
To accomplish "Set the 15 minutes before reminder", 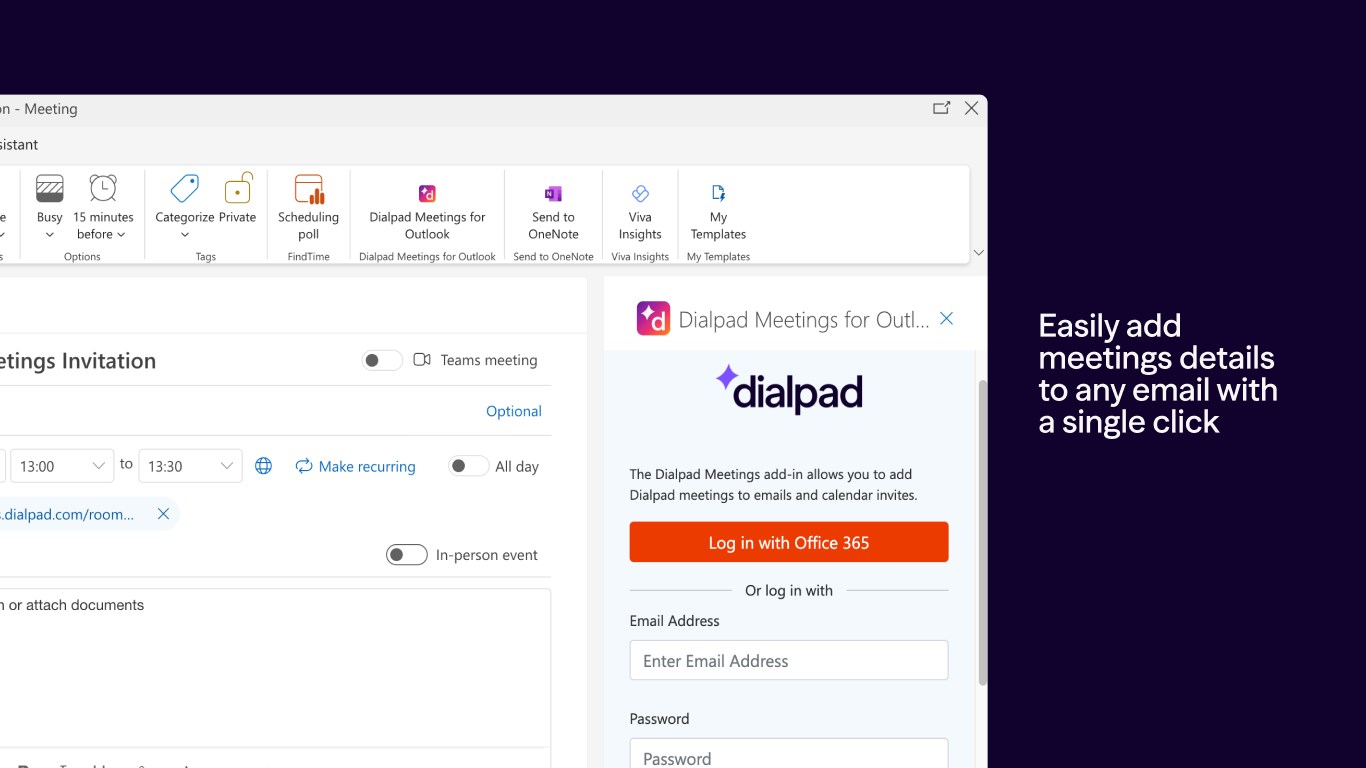I will (103, 207).
